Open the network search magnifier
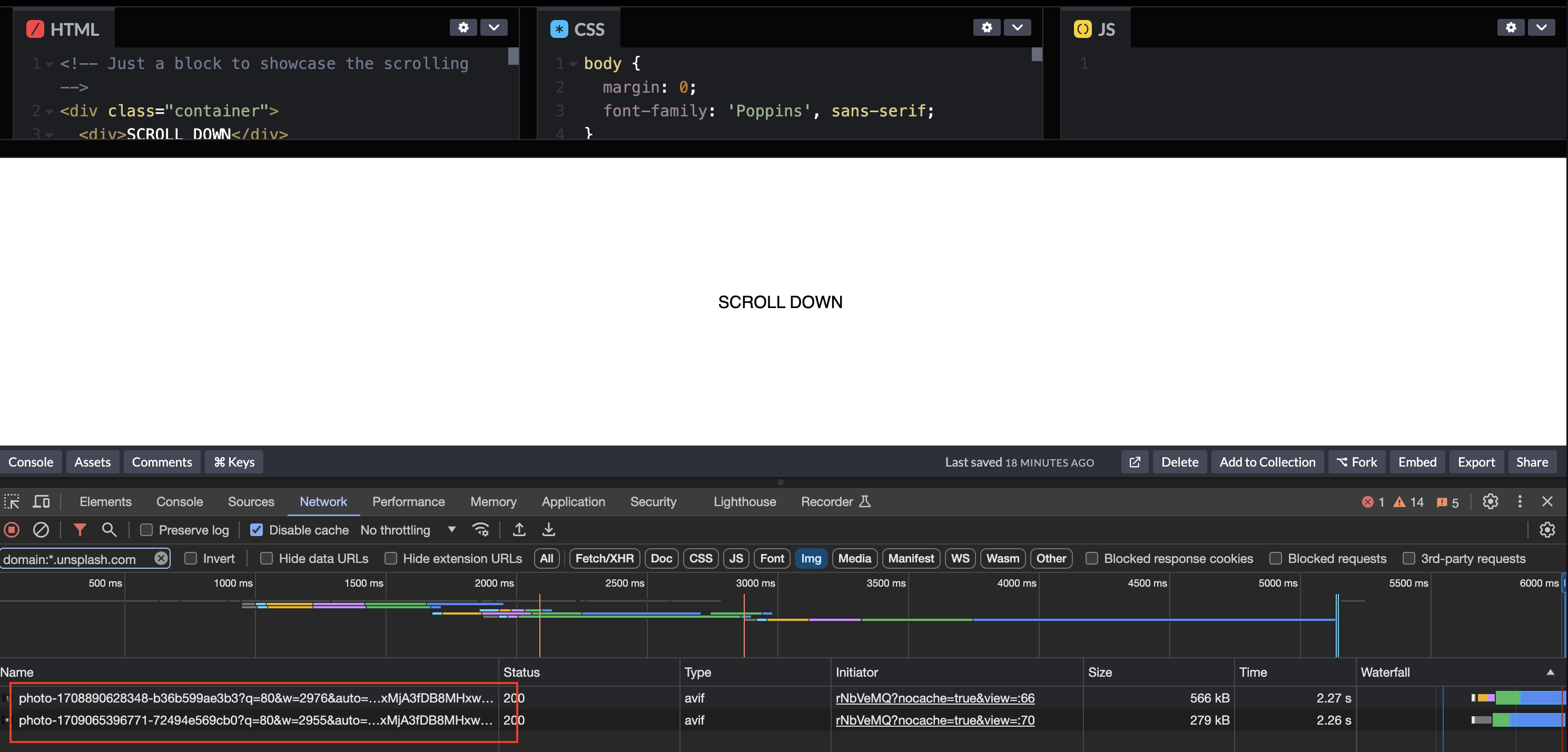Viewport: 1568px width, 752px height. [x=109, y=530]
